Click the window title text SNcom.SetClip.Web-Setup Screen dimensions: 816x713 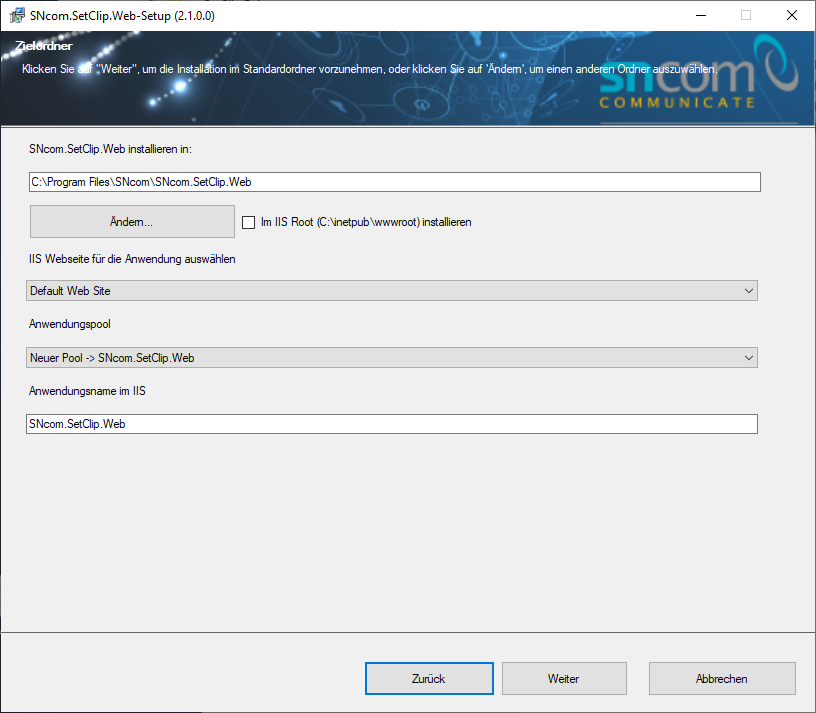(x=122, y=16)
